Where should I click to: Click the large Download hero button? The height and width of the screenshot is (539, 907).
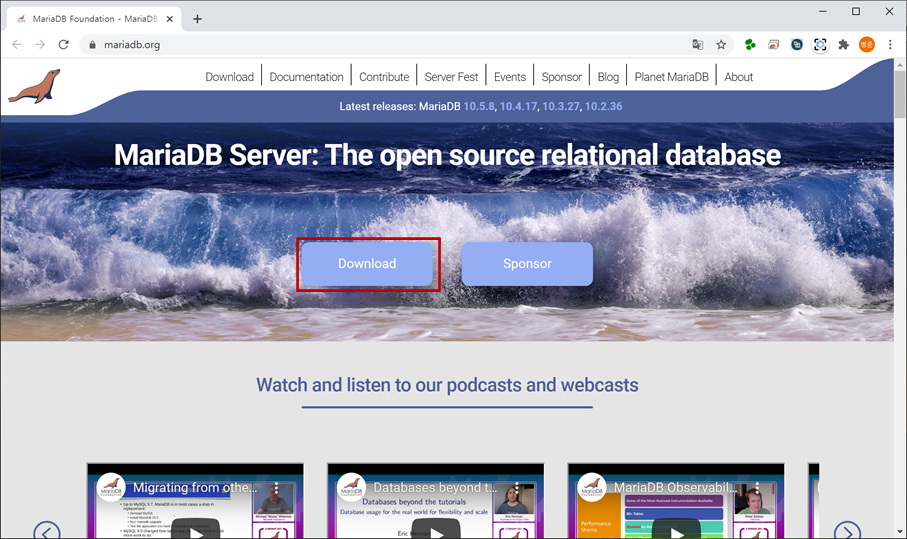(367, 264)
